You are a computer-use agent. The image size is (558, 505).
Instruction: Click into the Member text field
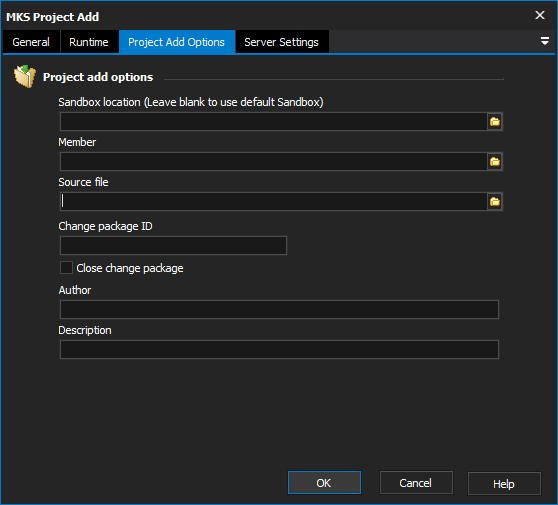273,162
